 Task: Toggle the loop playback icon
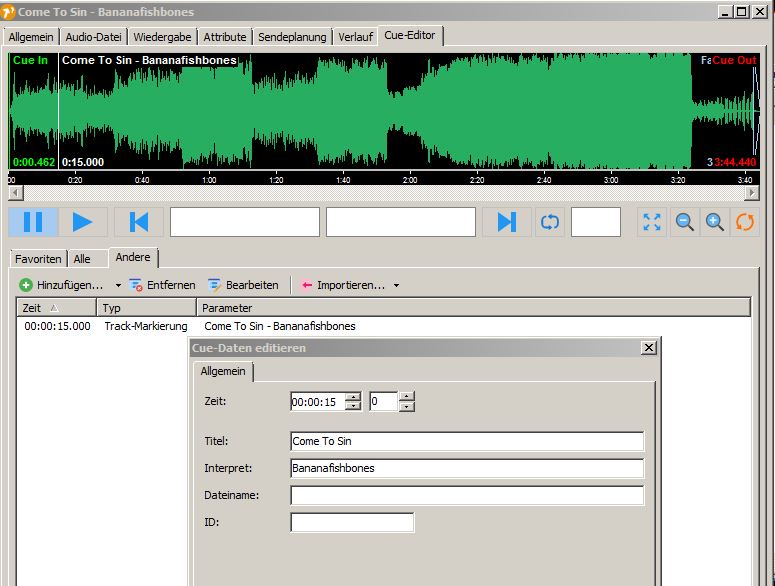tap(549, 222)
